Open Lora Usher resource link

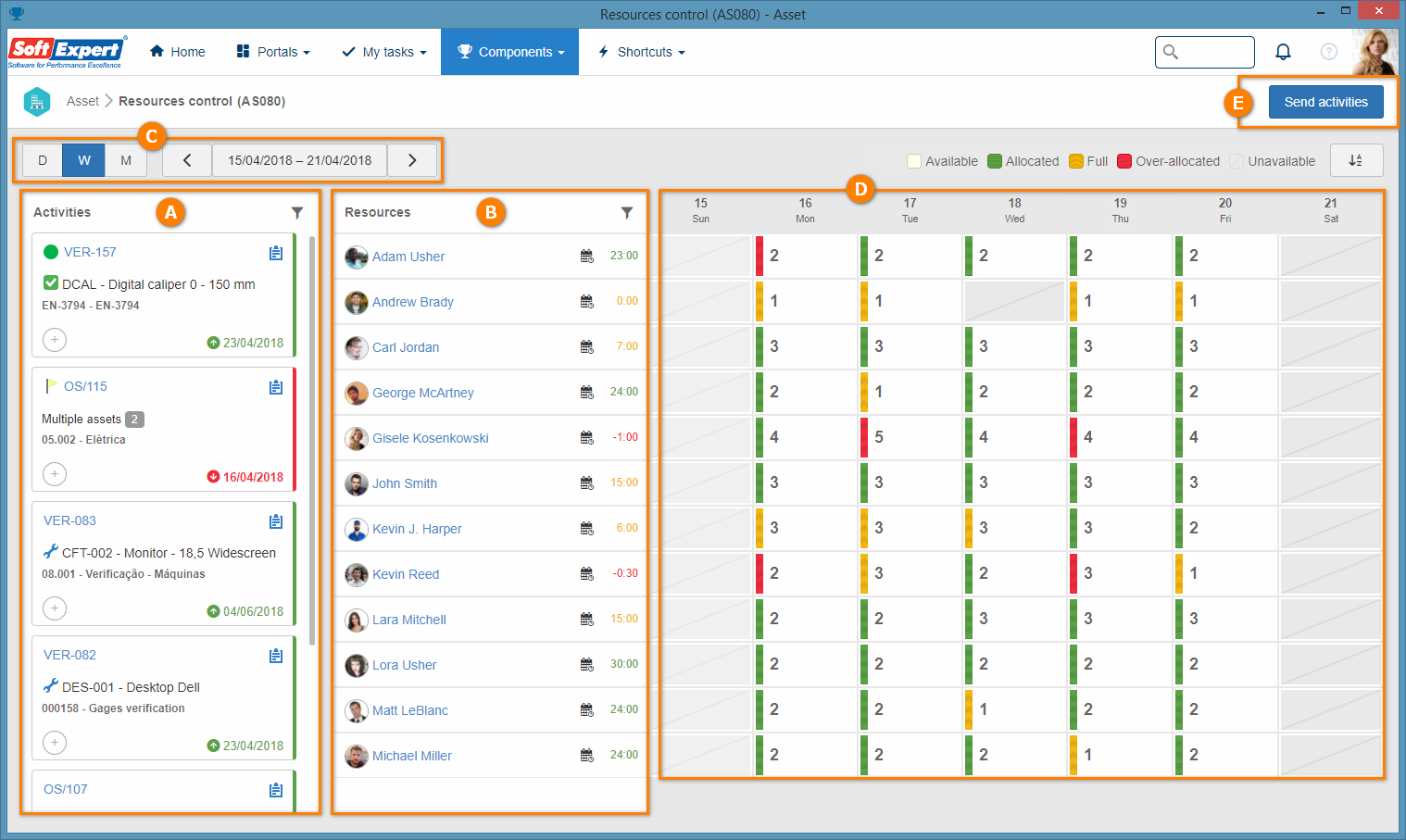coord(405,665)
